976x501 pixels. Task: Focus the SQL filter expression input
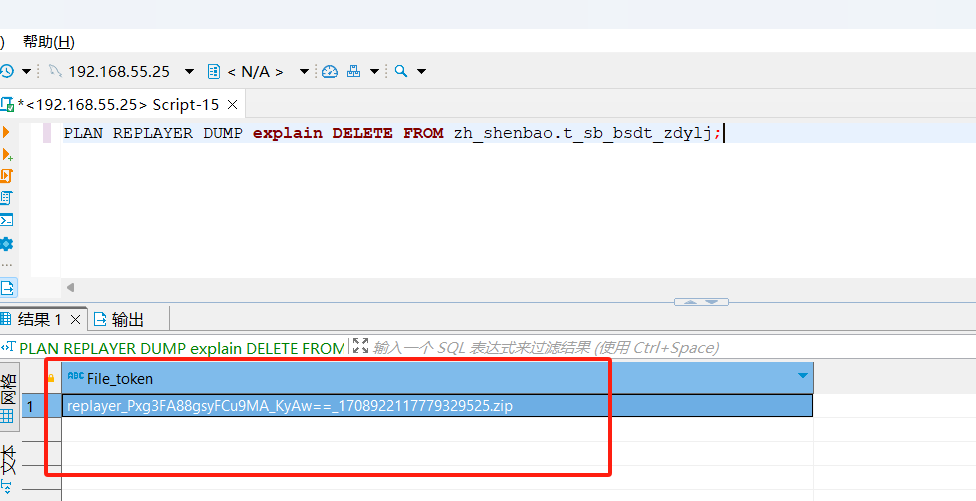click(545, 348)
